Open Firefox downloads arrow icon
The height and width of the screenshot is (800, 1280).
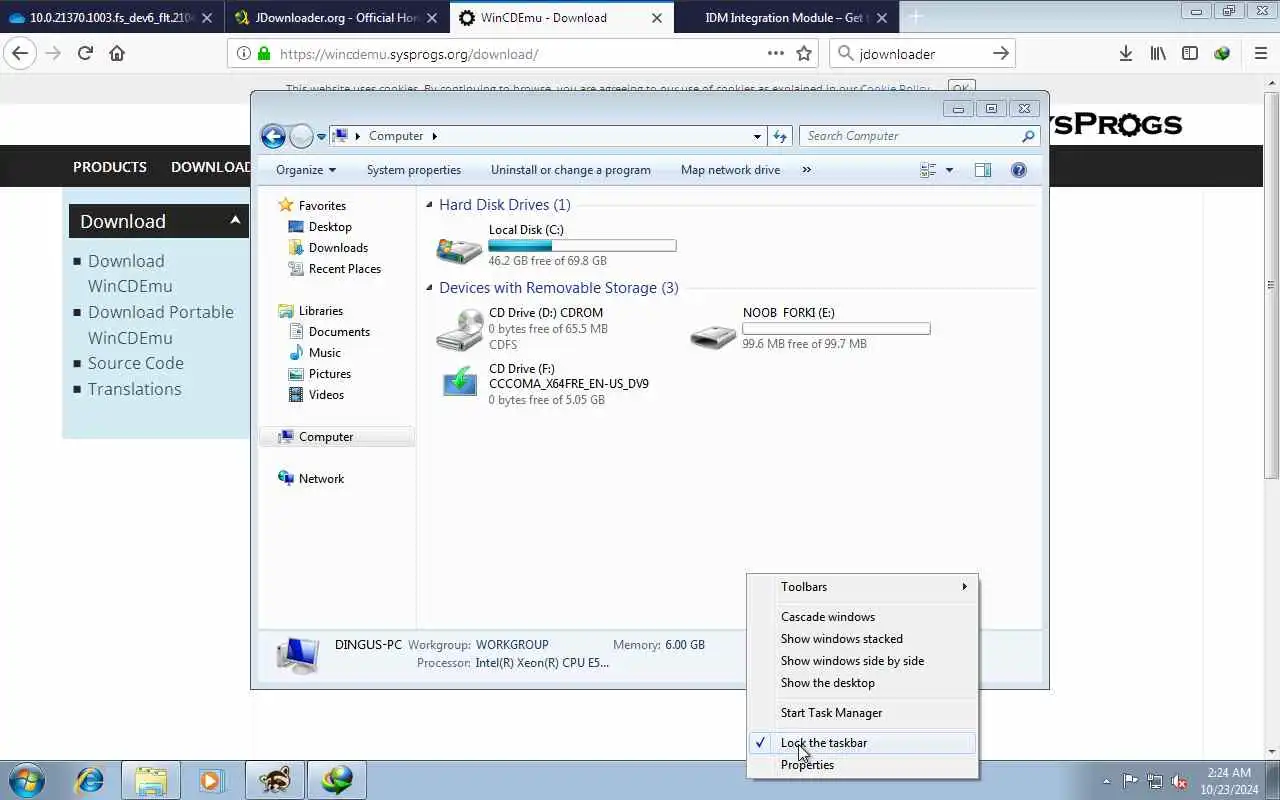coord(1126,54)
